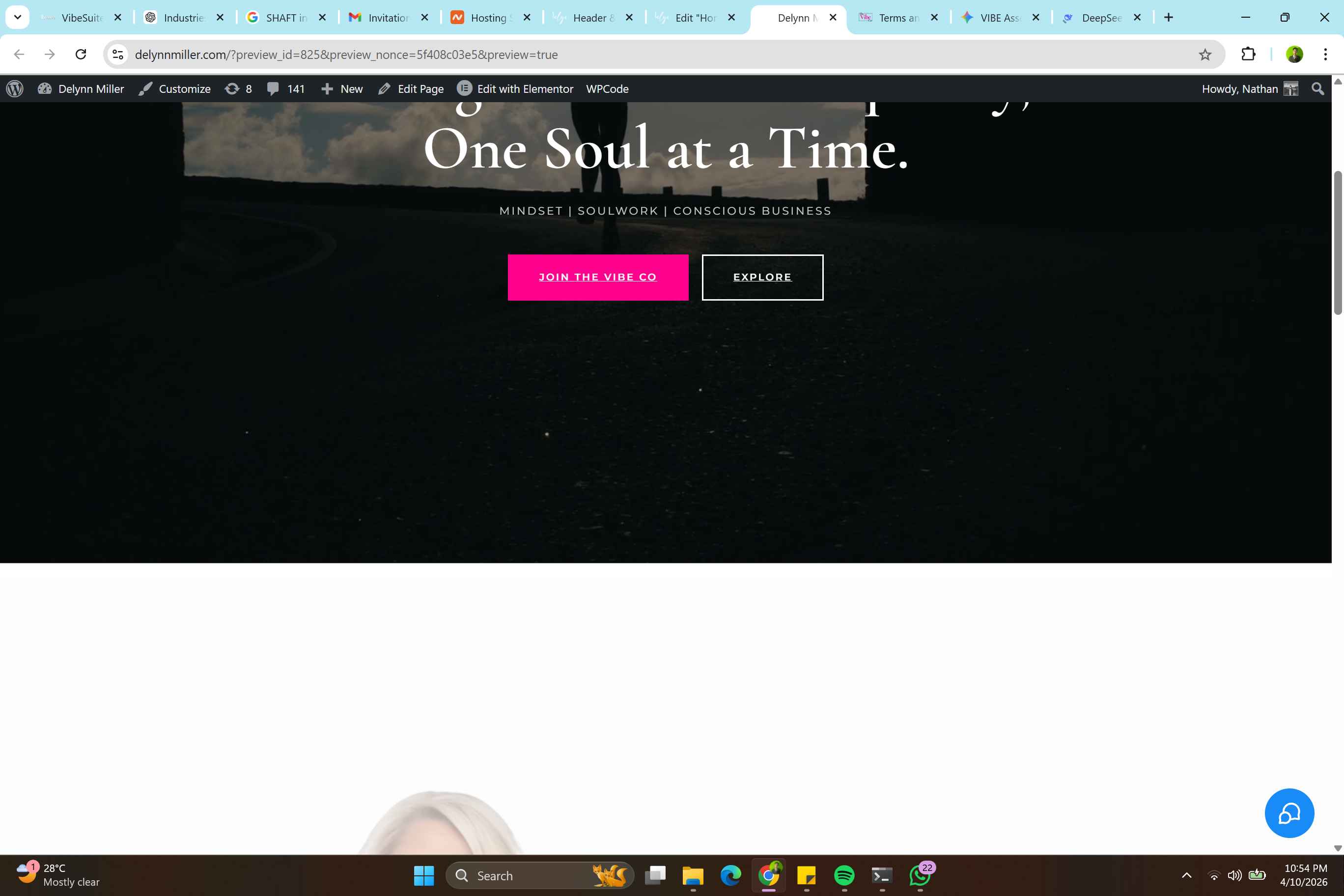1344x896 pixels.
Task: Open the Chrome extensions puzzle icon
Action: (1249, 55)
